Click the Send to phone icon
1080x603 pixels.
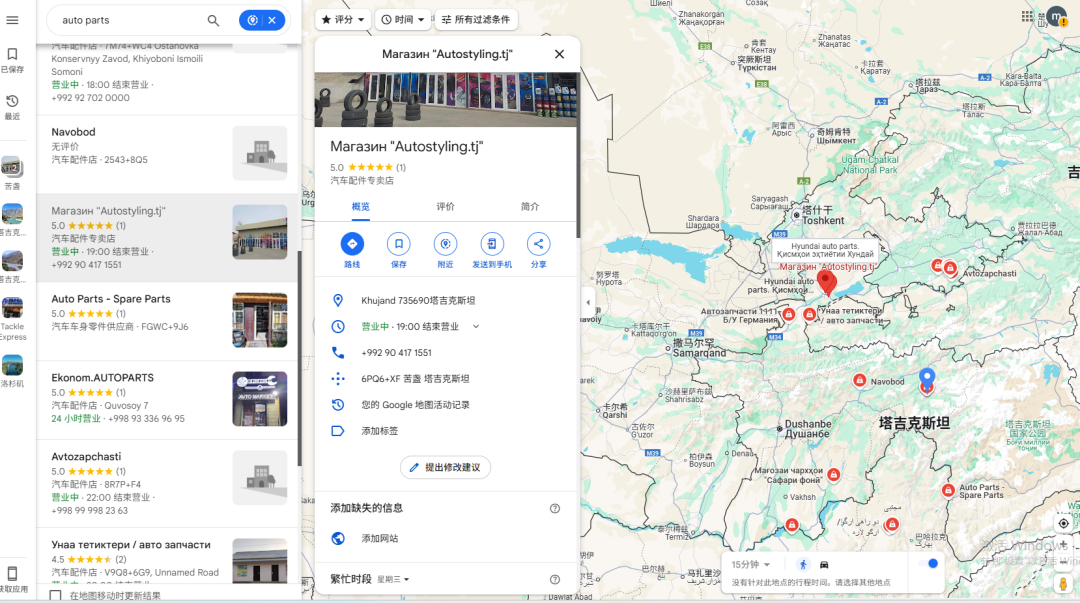pyautogui.click(x=492, y=244)
